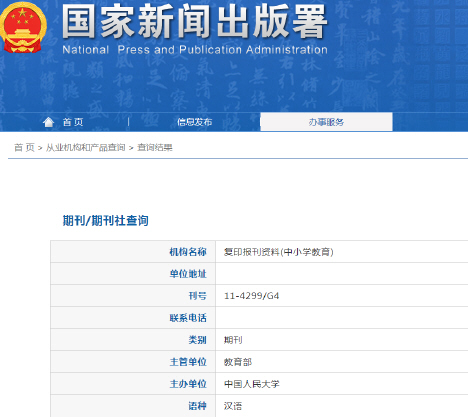Select the 机构名称 label cell

click(x=133, y=252)
